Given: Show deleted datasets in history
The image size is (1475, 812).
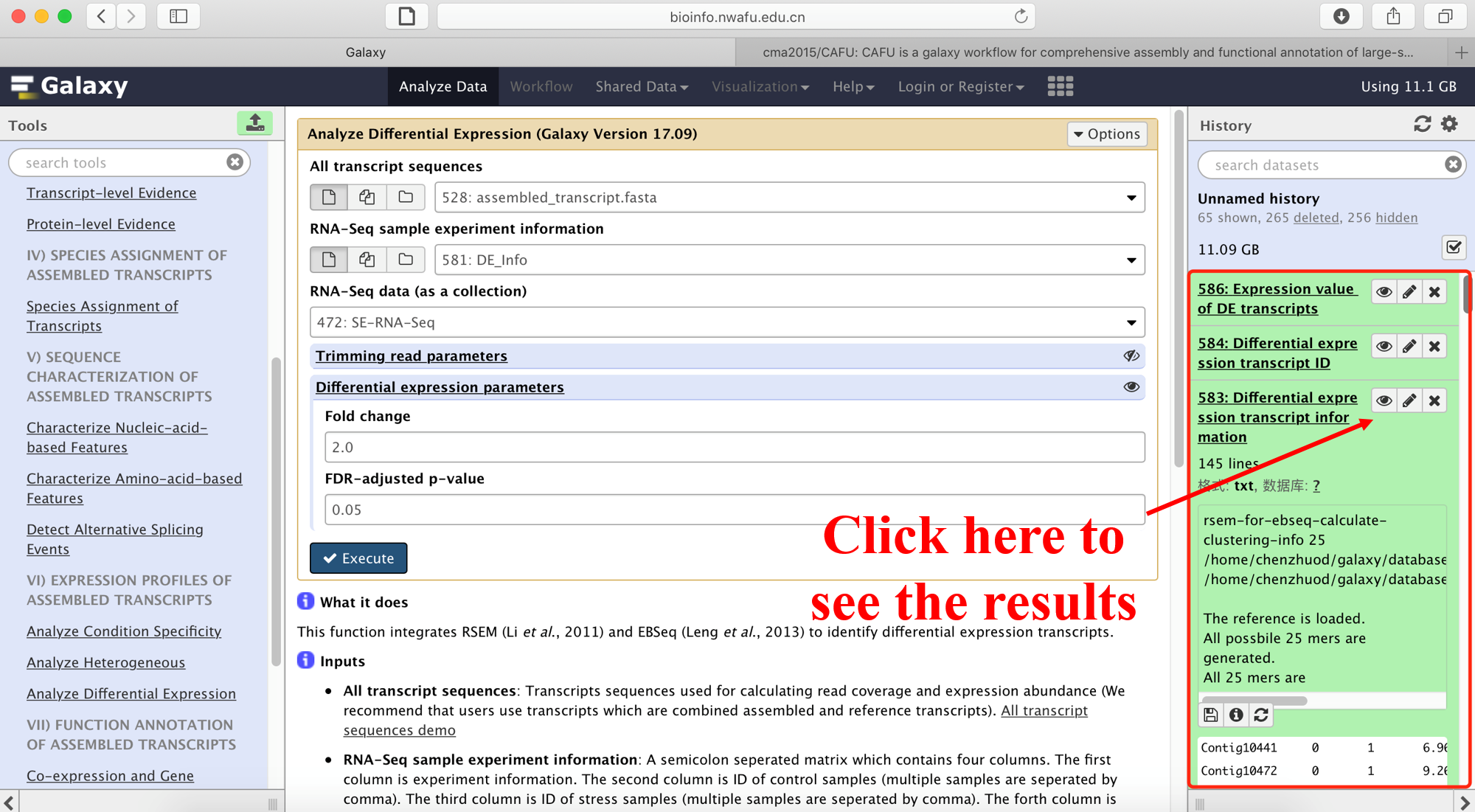Looking at the screenshot, I should [x=1316, y=218].
